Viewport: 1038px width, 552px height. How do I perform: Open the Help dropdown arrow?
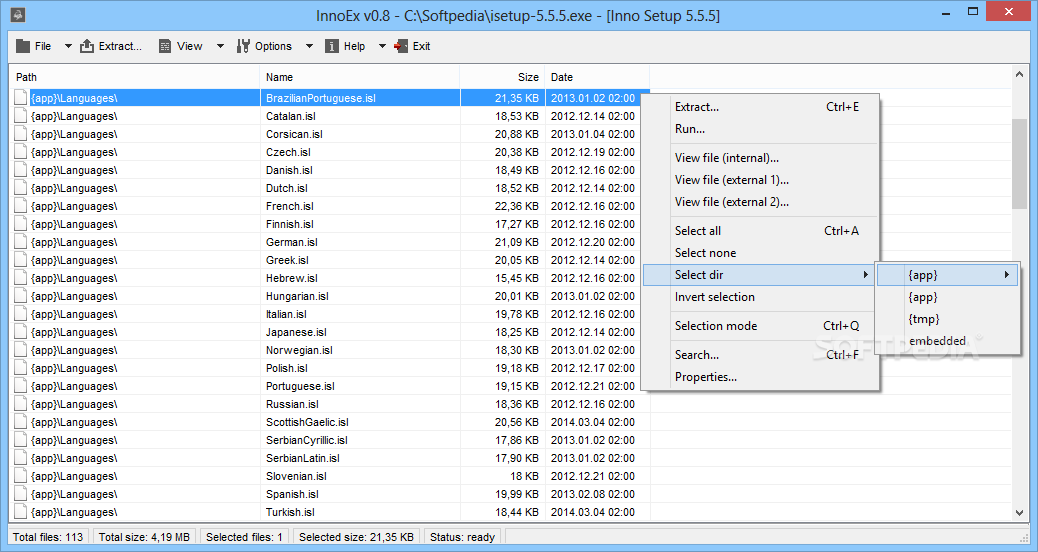pos(382,46)
